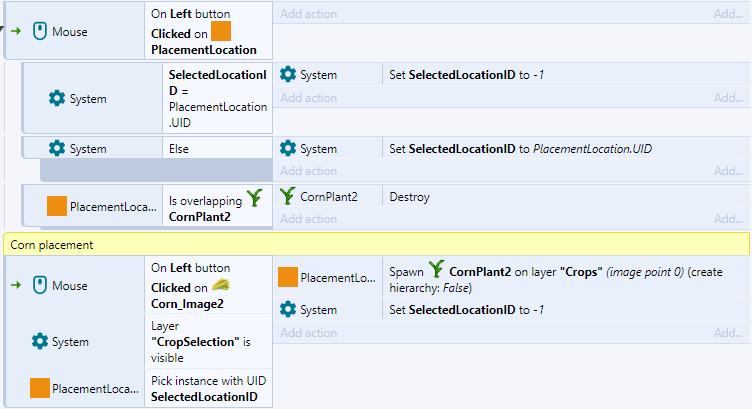Click Add... at right under Destroy action
This screenshot has width=752, height=409.
pyautogui.click(x=728, y=219)
